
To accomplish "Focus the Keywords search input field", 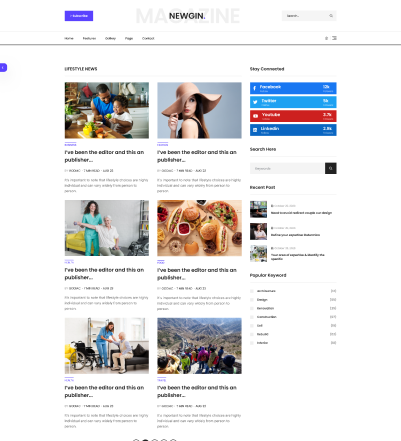I will pos(287,168).
